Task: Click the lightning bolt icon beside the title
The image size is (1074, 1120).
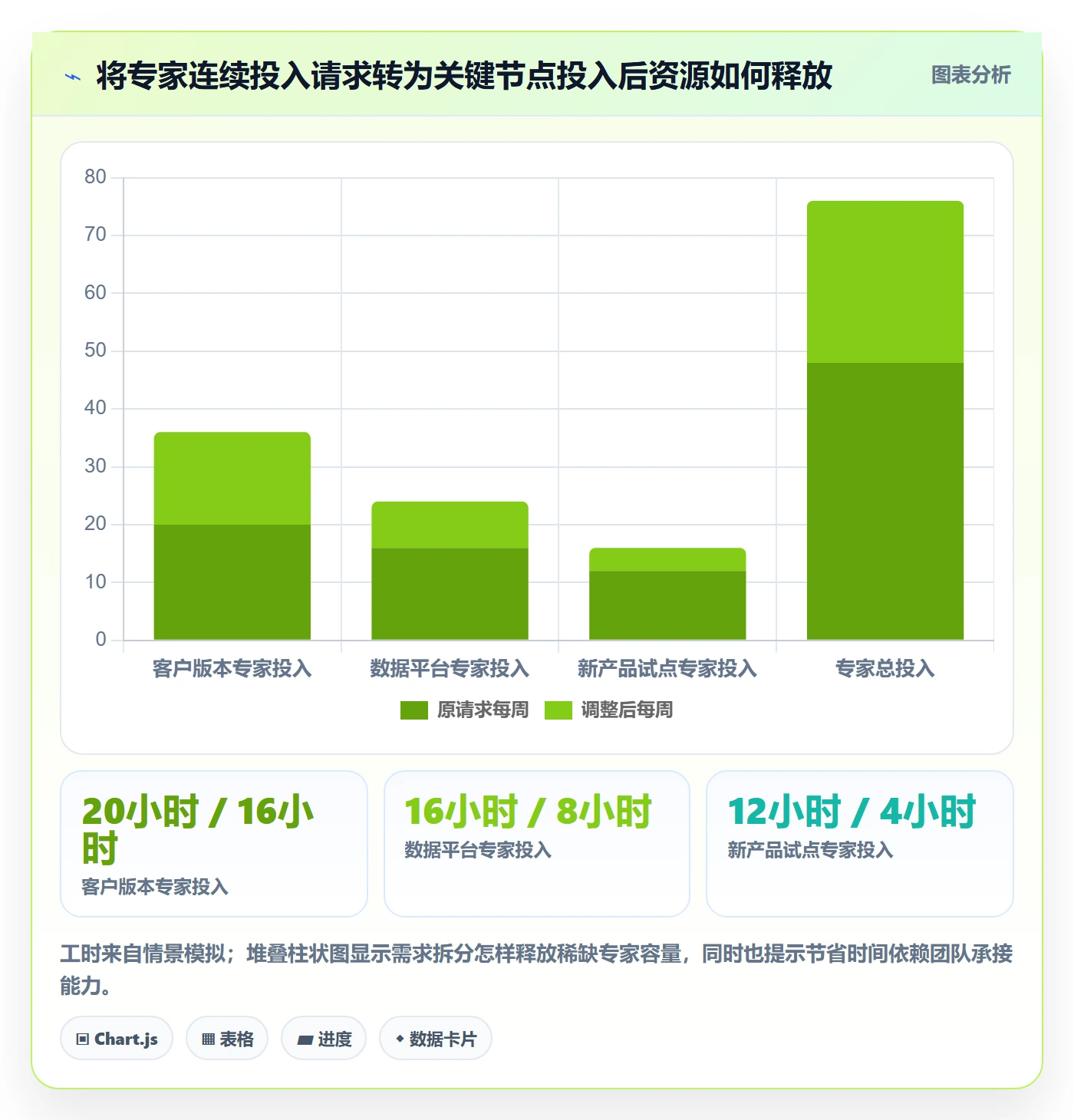Action: coord(73,77)
